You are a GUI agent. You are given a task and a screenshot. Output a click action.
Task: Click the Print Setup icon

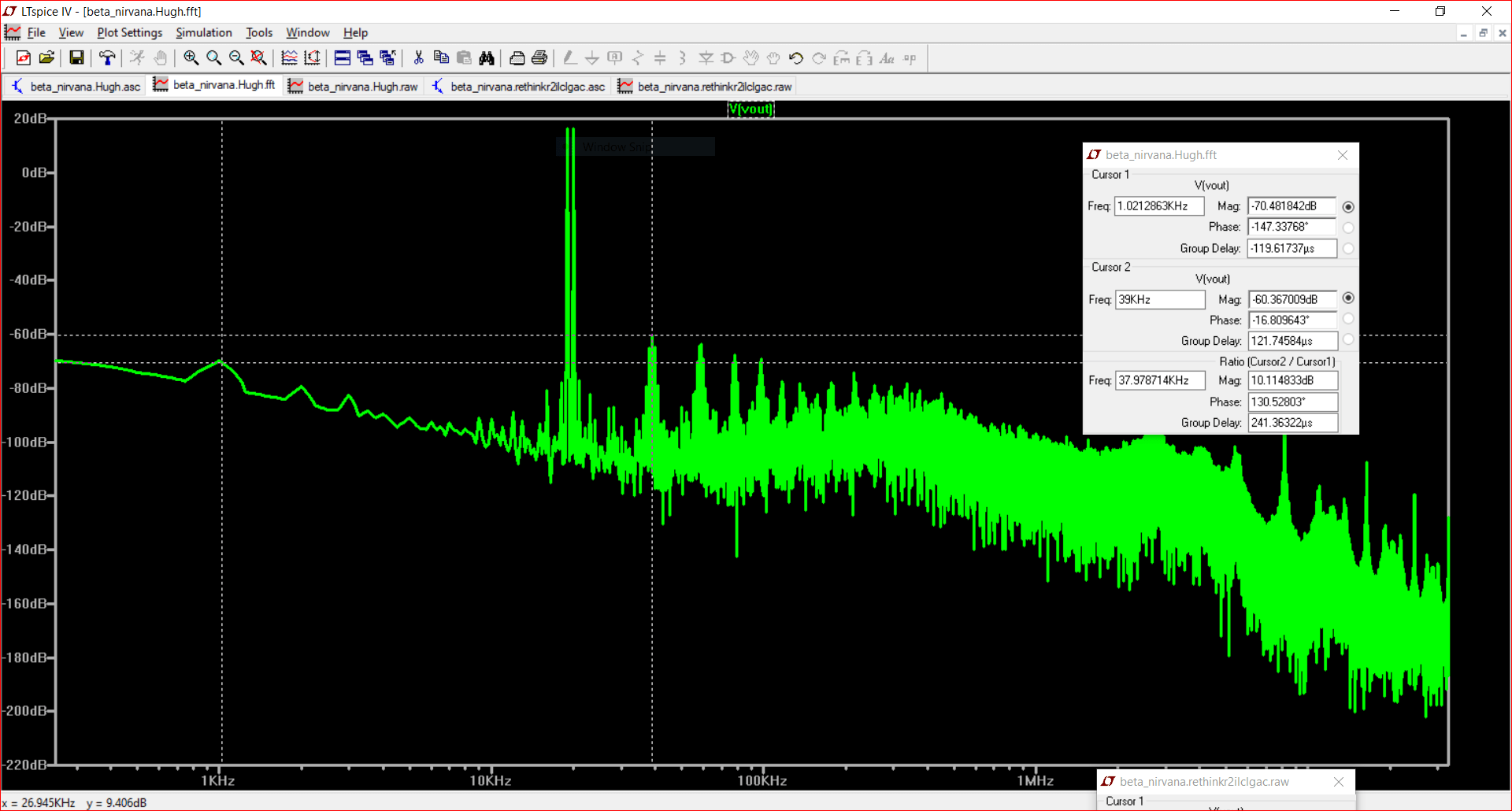coord(517,57)
